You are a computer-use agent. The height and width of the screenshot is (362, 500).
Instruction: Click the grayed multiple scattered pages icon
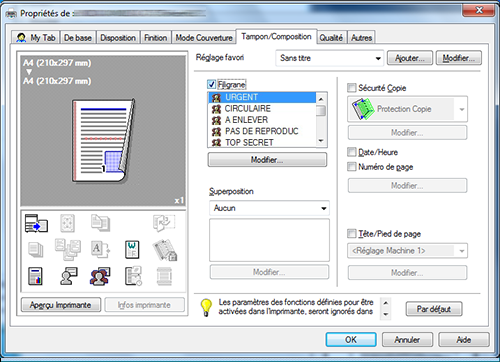click(x=68, y=249)
